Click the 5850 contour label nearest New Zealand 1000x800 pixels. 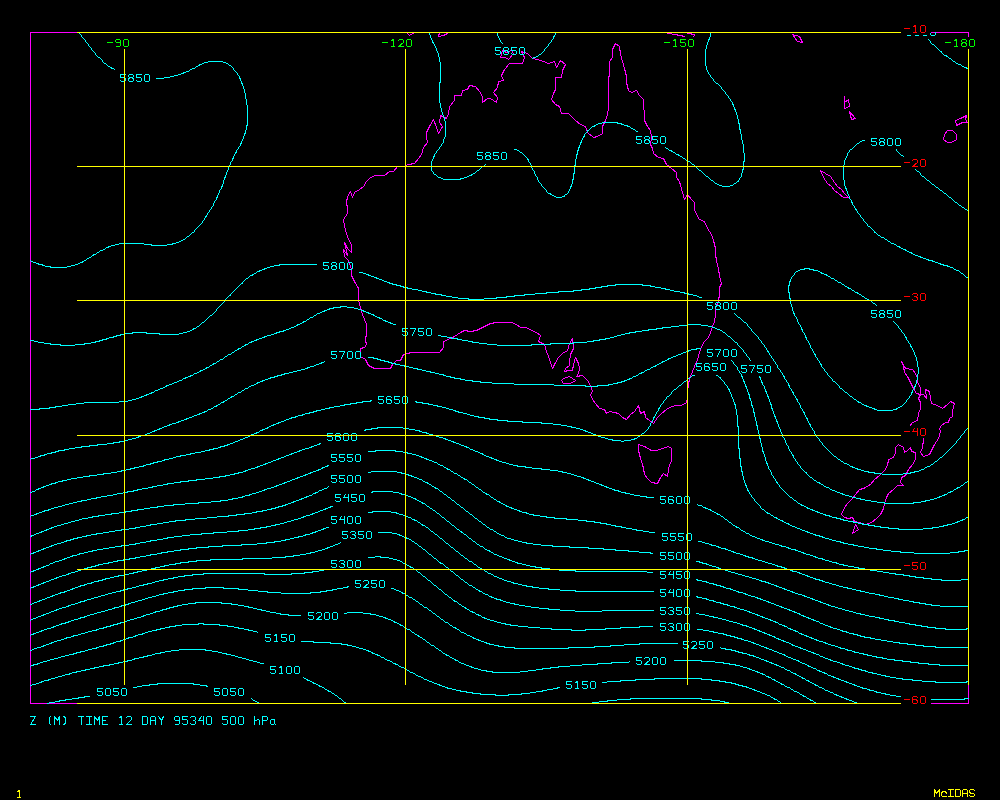[885, 314]
